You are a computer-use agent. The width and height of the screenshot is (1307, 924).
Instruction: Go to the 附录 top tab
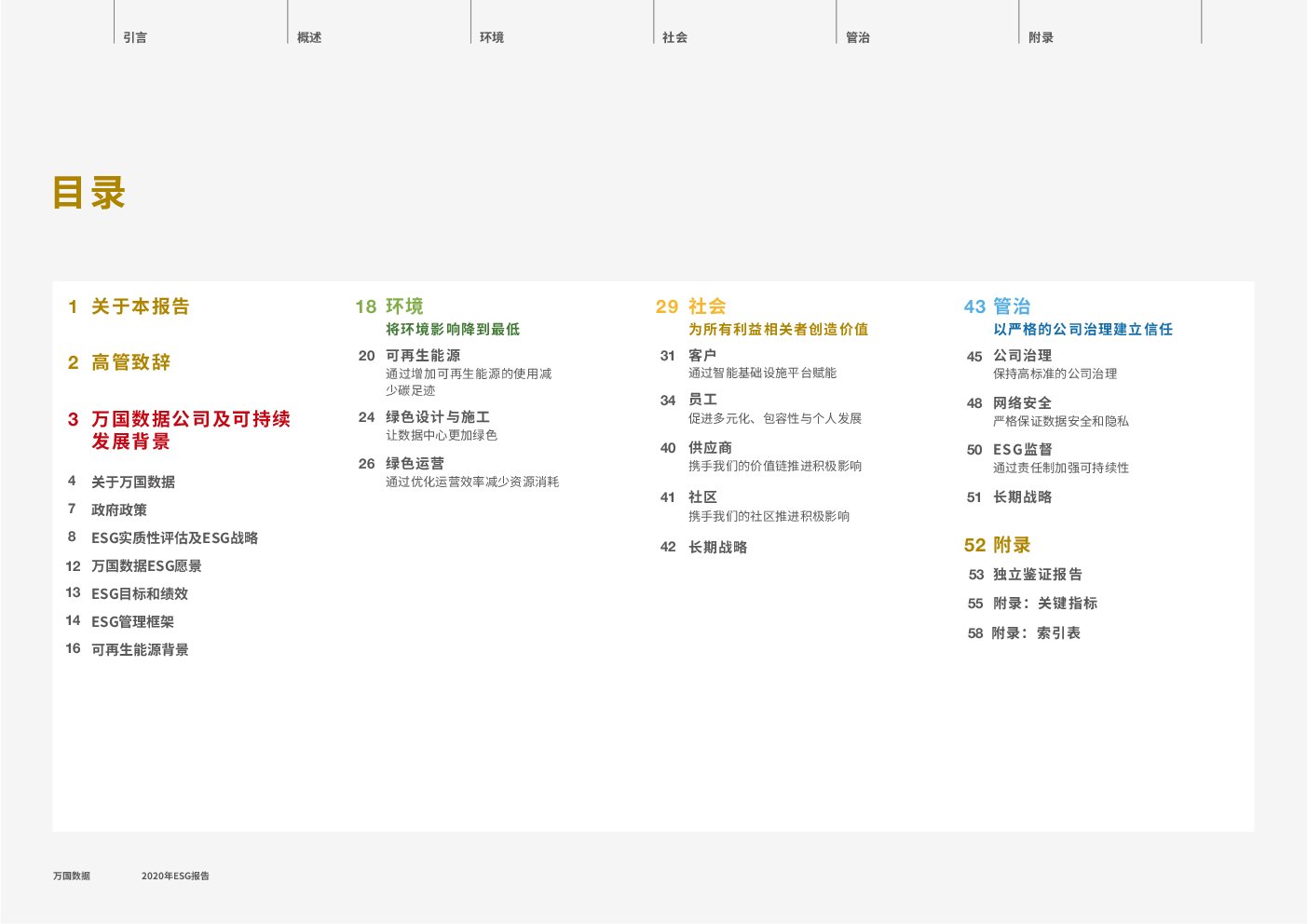coord(1041,37)
